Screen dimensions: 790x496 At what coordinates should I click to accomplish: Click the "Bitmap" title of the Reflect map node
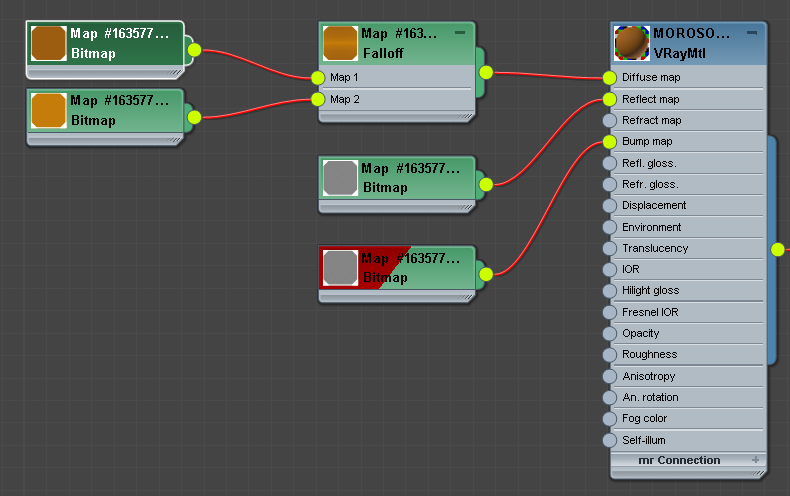point(385,188)
